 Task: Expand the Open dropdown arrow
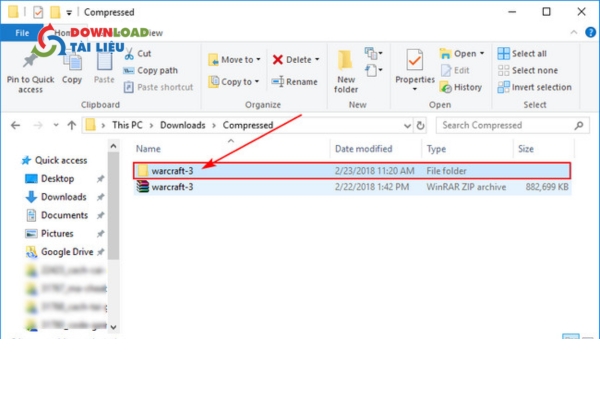coord(482,54)
